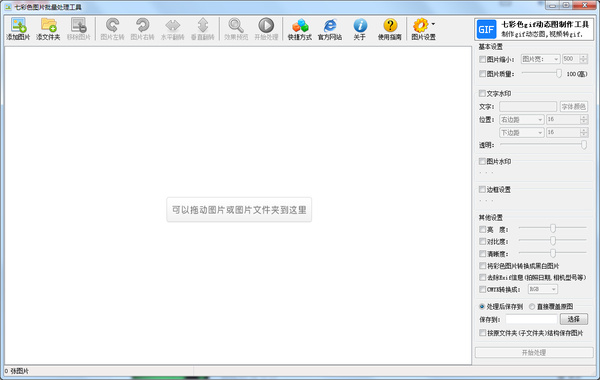
Task: Check 将彩色图片转换成黑白图片 option
Action: pos(482,265)
